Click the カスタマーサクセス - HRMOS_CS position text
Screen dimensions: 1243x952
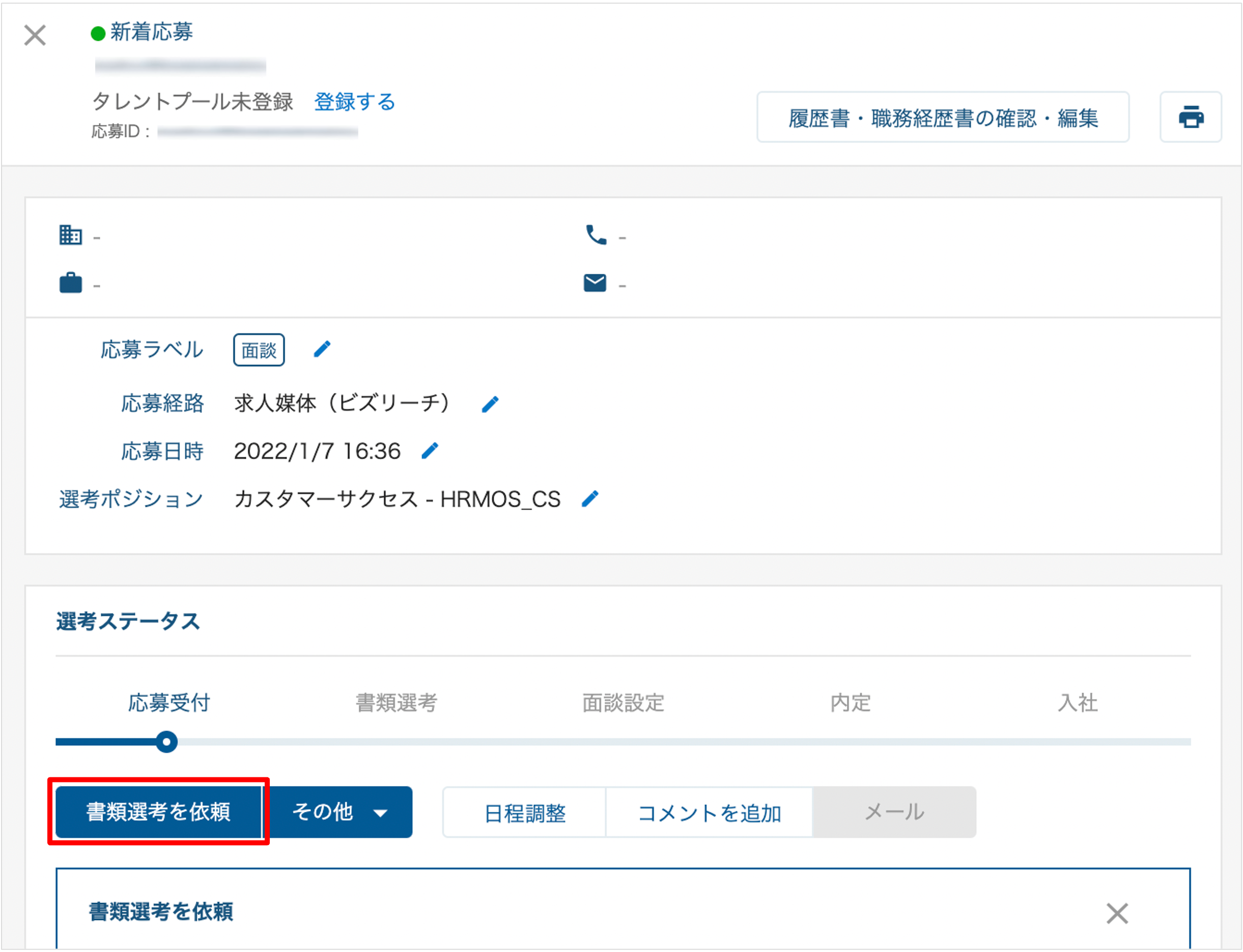pyautogui.click(x=397, y=499)
